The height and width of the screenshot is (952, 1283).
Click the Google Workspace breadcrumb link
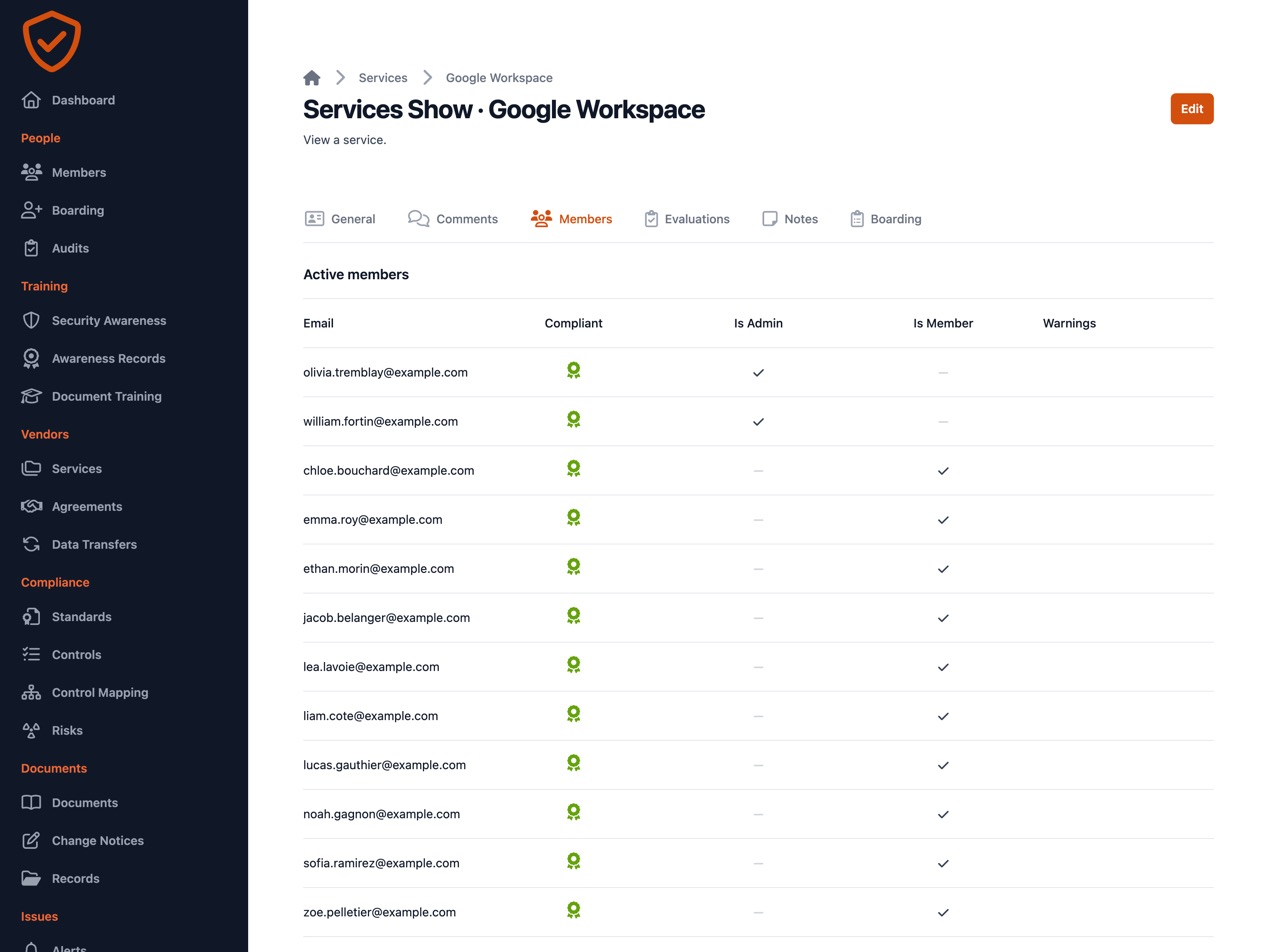499,78
